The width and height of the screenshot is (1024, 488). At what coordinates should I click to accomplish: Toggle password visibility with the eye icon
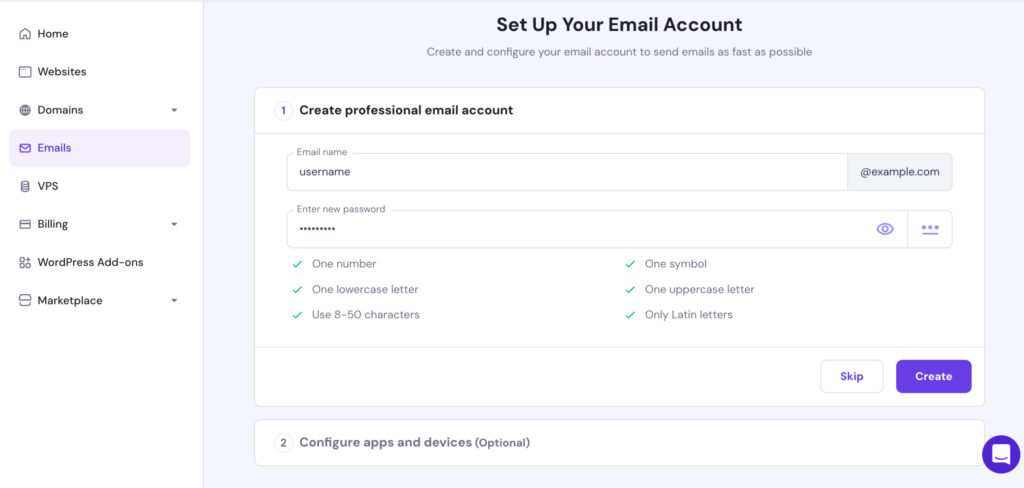coord(885,229)
